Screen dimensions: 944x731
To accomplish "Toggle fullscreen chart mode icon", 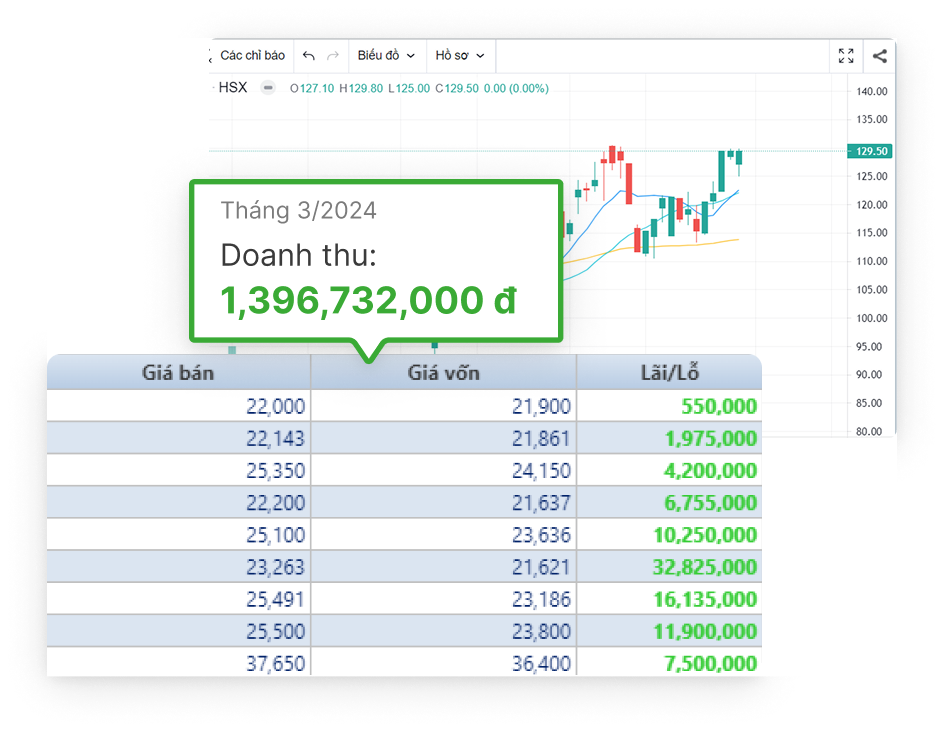I will (846, 56).
